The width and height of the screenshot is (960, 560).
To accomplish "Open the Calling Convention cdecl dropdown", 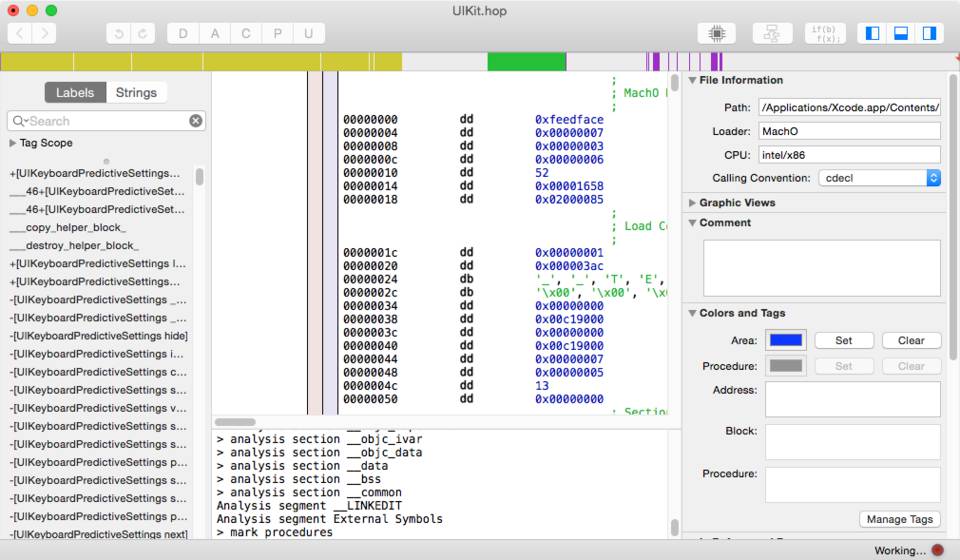I will [x=880, y=178].
